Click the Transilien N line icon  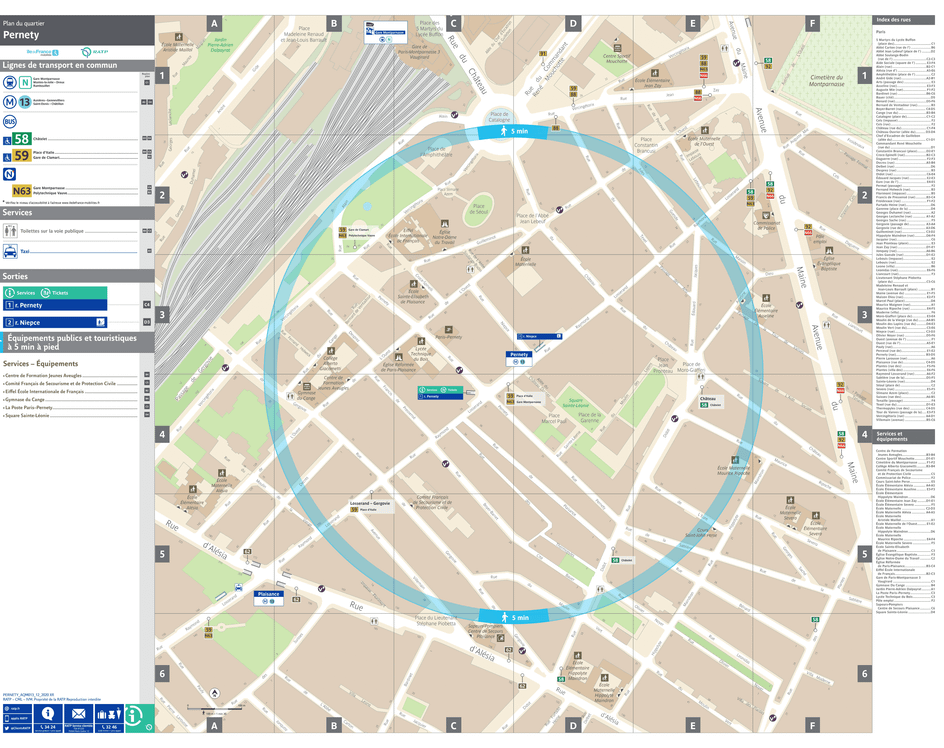coord(24,83)
